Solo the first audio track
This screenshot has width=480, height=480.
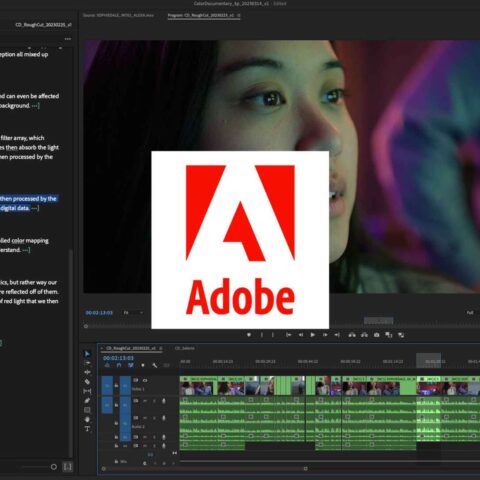(x=154, y=401)
